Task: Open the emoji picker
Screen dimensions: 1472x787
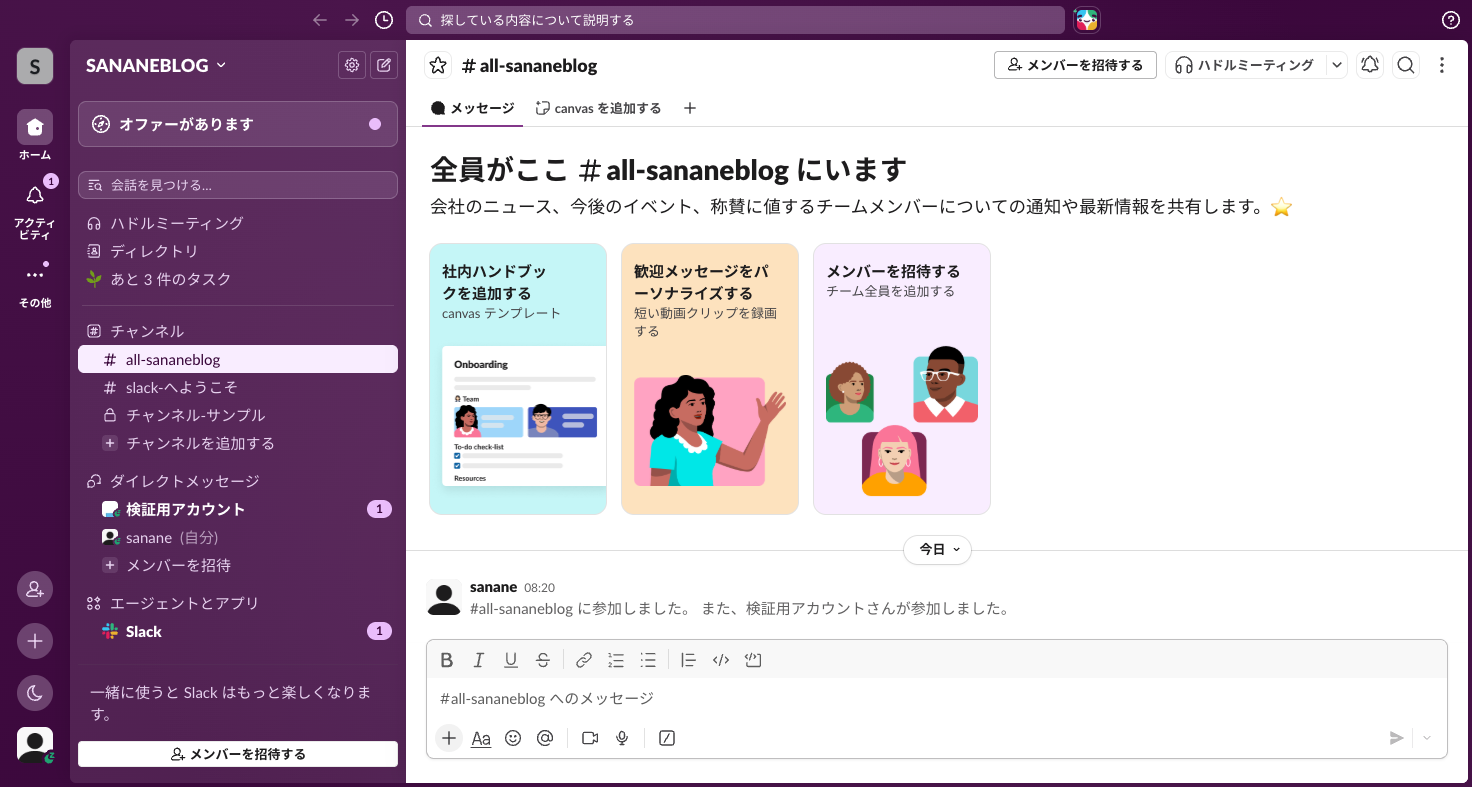Action: (513, 738)
